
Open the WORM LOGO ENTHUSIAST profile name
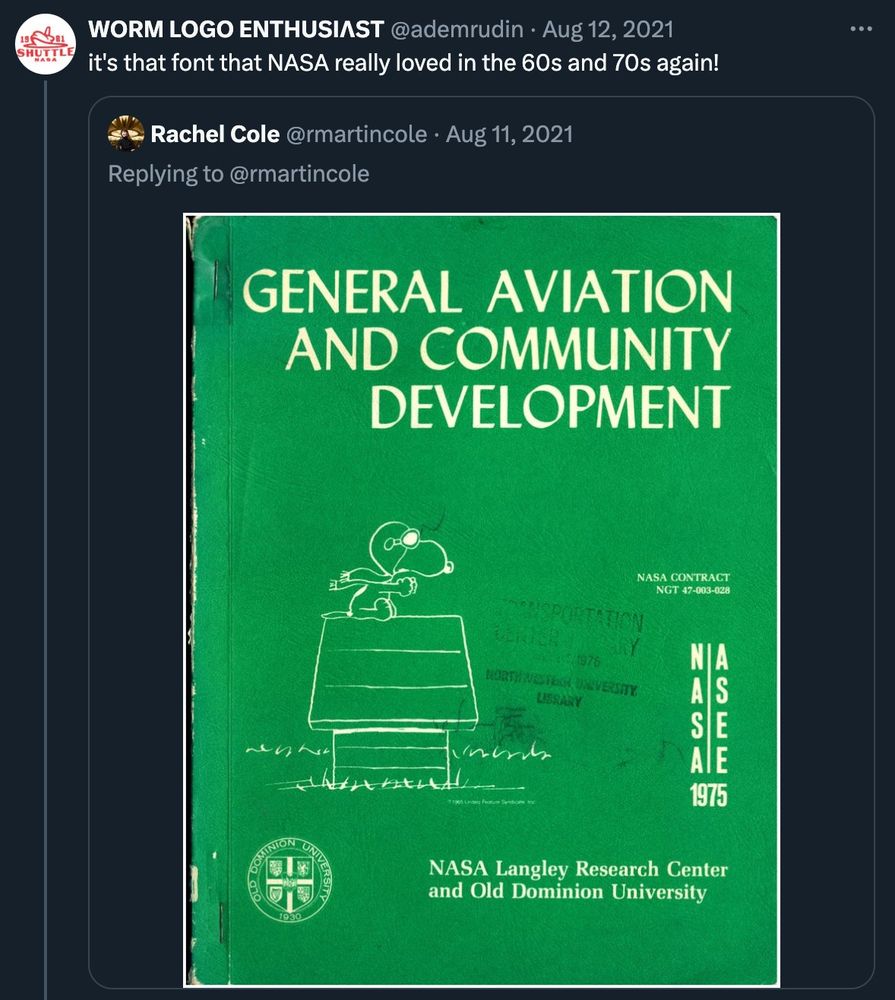[236, 30]
